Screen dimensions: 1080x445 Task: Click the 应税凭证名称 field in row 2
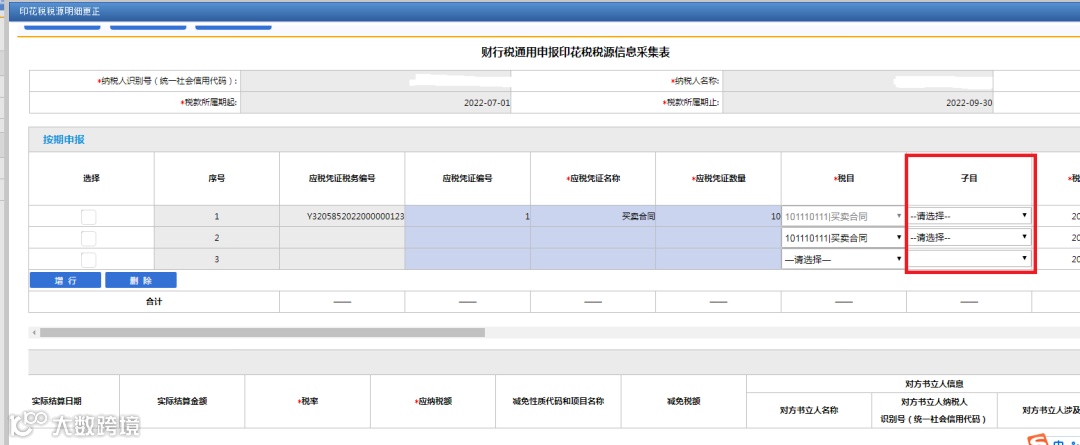593,238
